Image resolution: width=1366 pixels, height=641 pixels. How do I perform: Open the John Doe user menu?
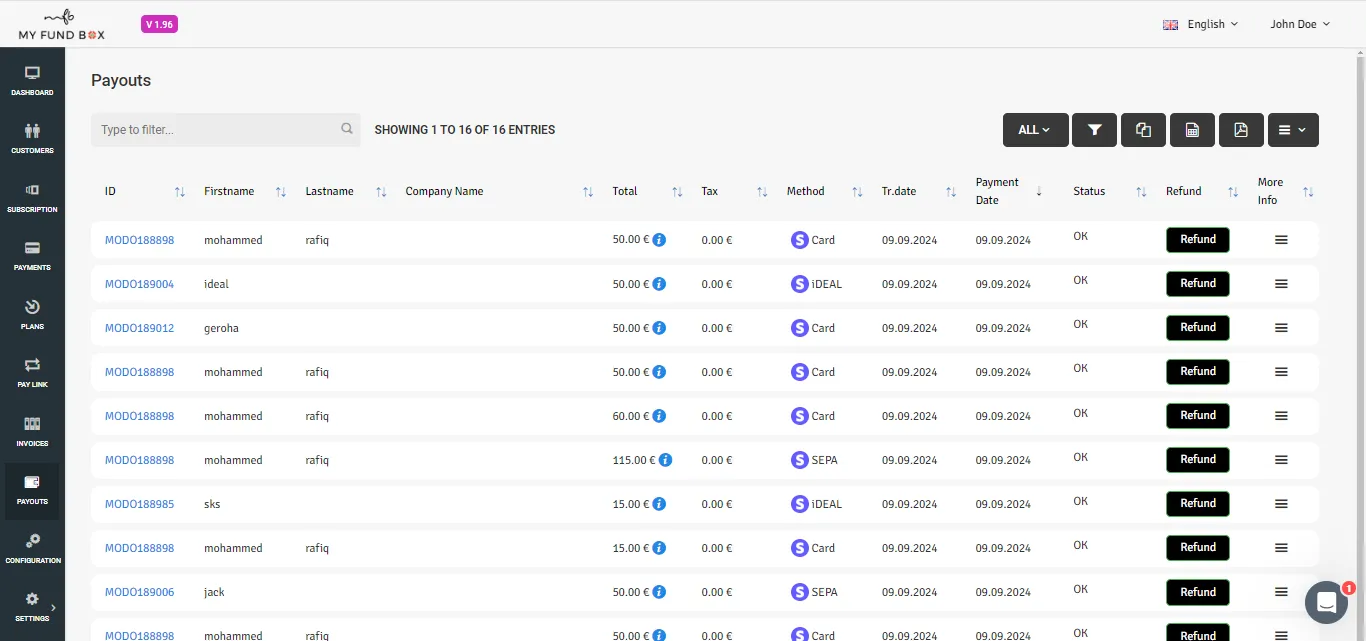point(1300,24)
